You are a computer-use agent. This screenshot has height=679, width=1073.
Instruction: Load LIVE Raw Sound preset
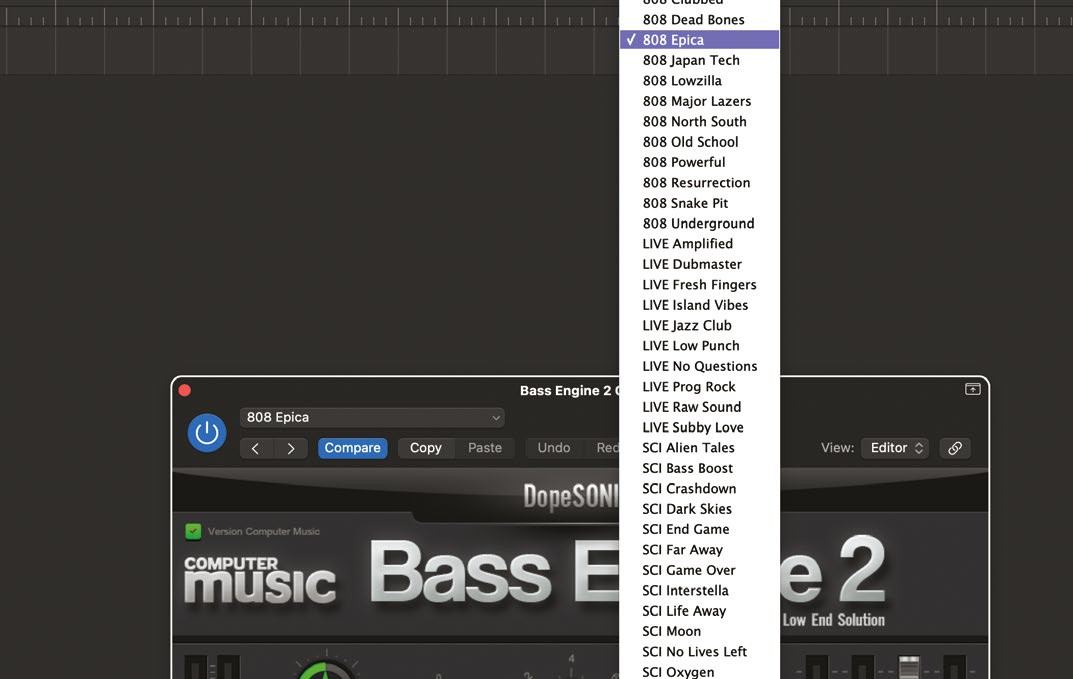click(699, 407)
